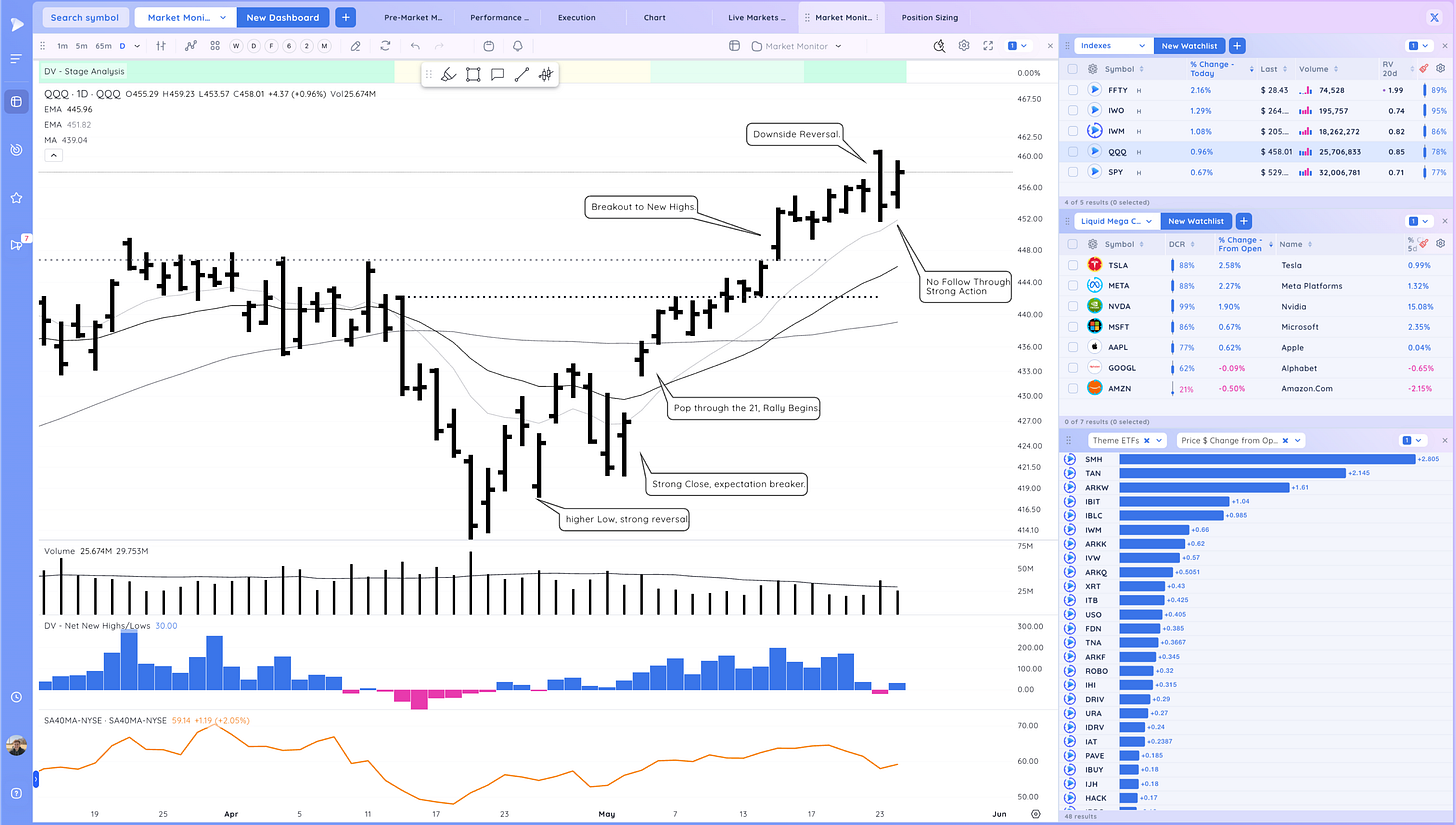Tick the AMZN row checkbox
The height and width of the screenshot is (825, 1456).
click(x=1073, y=388)
